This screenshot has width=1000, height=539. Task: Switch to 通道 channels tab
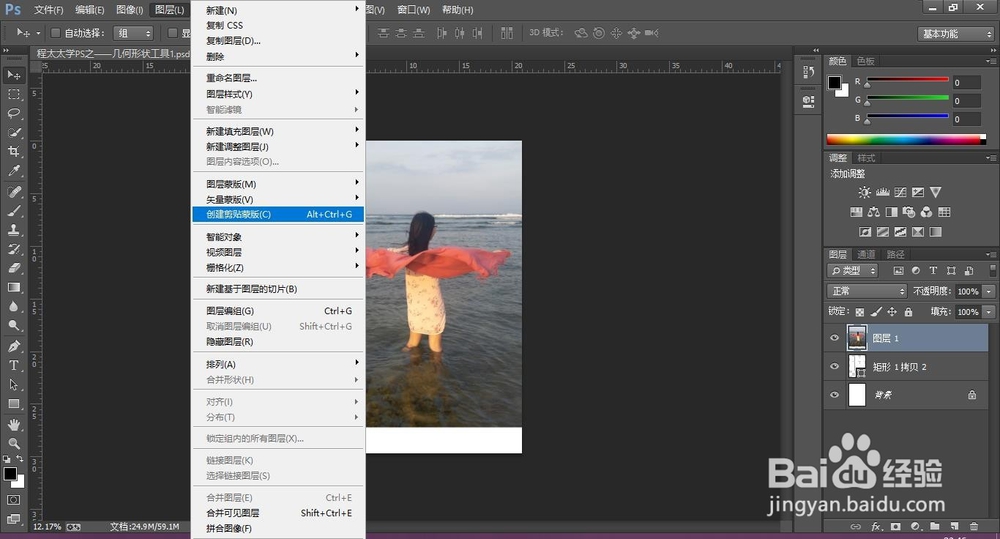click(866, 255)
